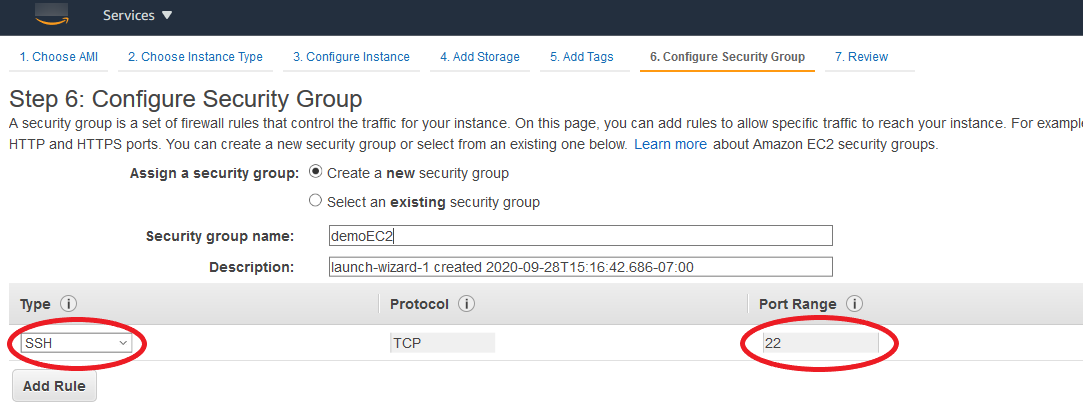Open the Services dropdown menu
This screenshot has width=1083, height=406.
[138, 16]
